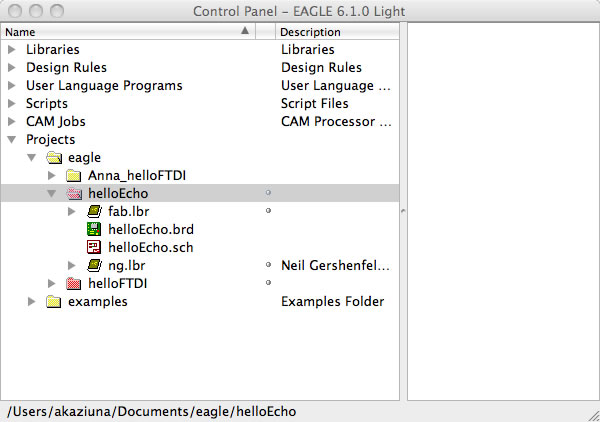The height and width of the screenshot is (422, 600).
Task: Select the fab.lbr file name
Action: tap(129, 212)
